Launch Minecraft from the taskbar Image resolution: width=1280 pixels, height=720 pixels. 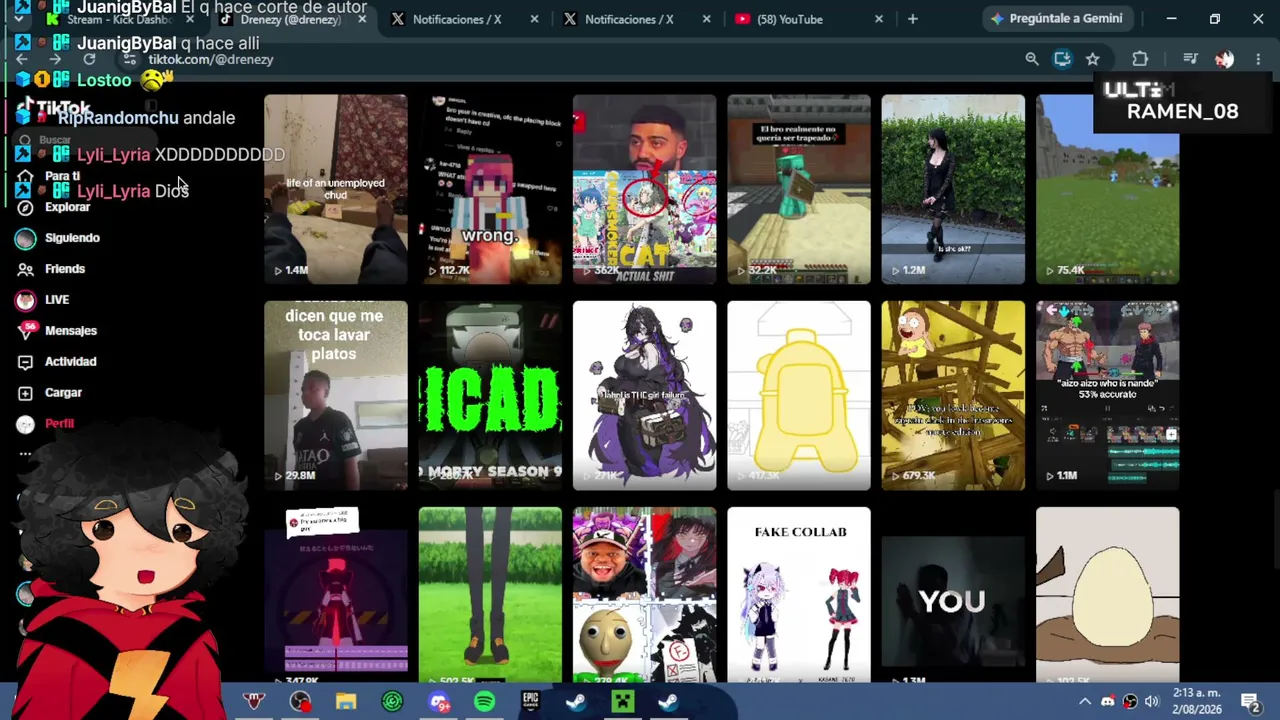pyautogui.click(x=622, y=702)
